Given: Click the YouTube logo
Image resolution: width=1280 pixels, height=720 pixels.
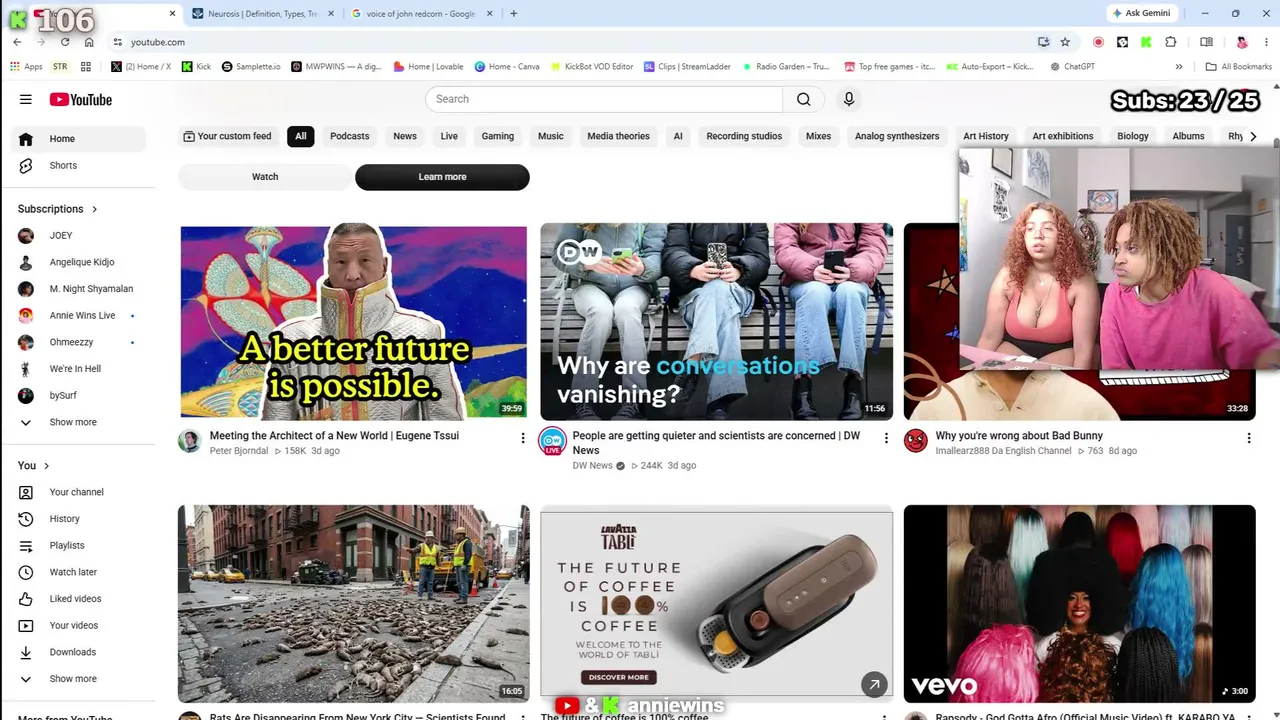Looking at the screenshot, I should point(81,99).
